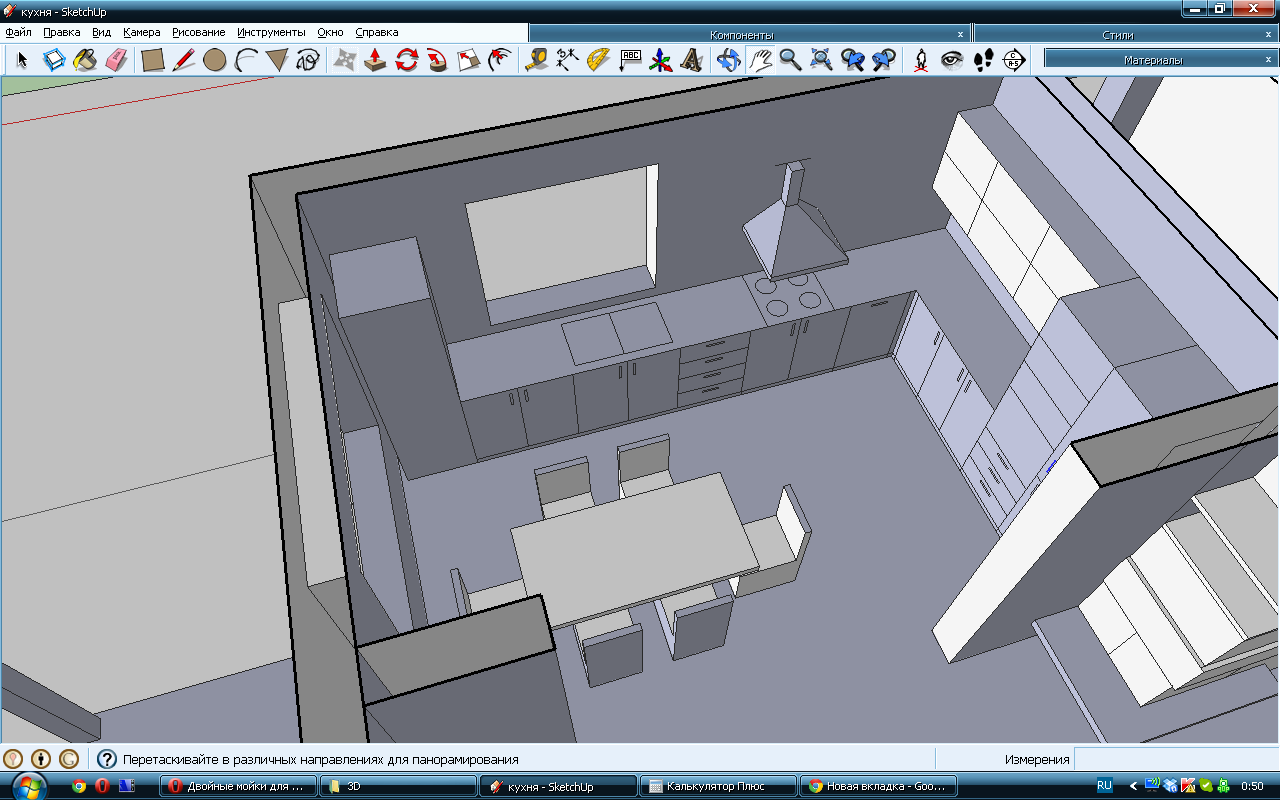Launch Chrome from quick launch
This screenshot has width=1280, height=800.
point(79,786)
